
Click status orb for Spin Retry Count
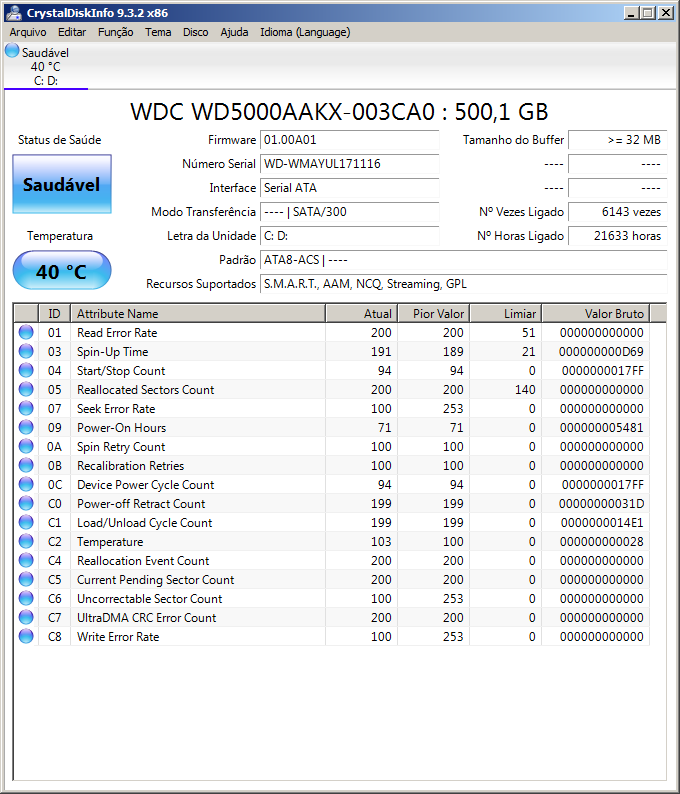click(x=26, y=446)
